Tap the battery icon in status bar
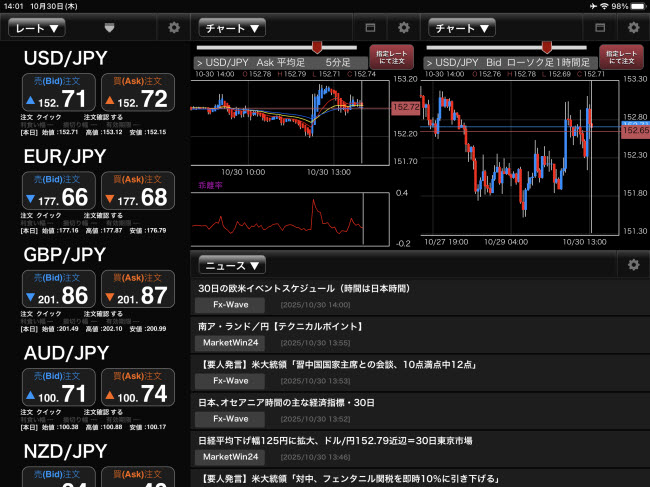This screenshot has width=650, height=487. 638,6
